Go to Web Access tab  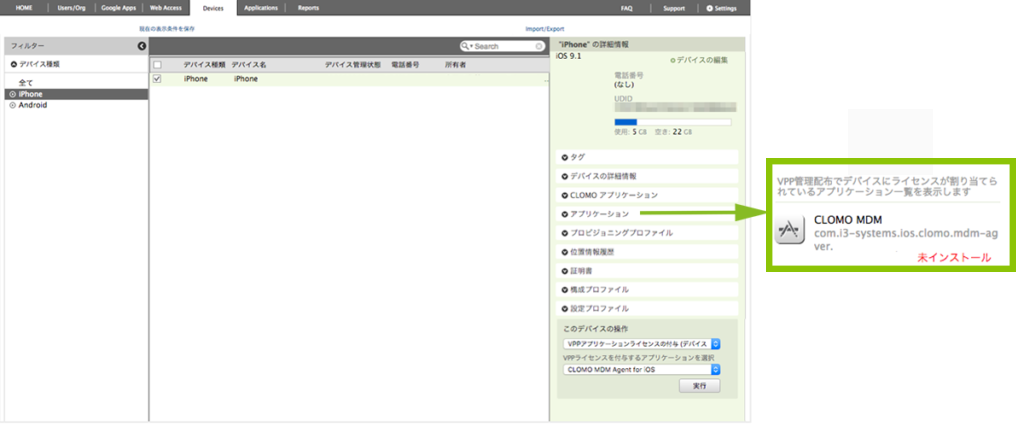coord(166,8)
